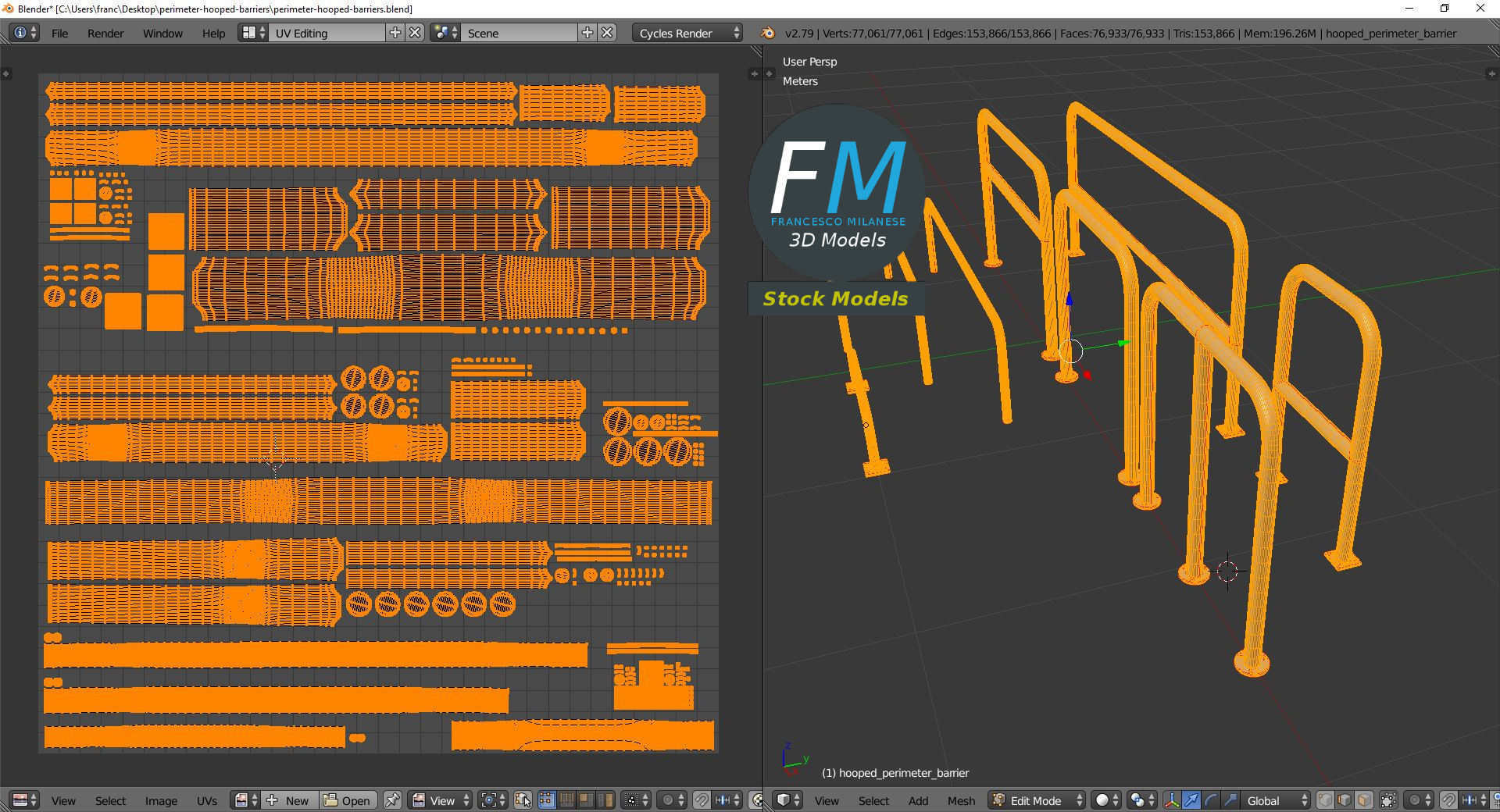Toggle UV sync selection
1500x812 pixels.
pos(523,800)
